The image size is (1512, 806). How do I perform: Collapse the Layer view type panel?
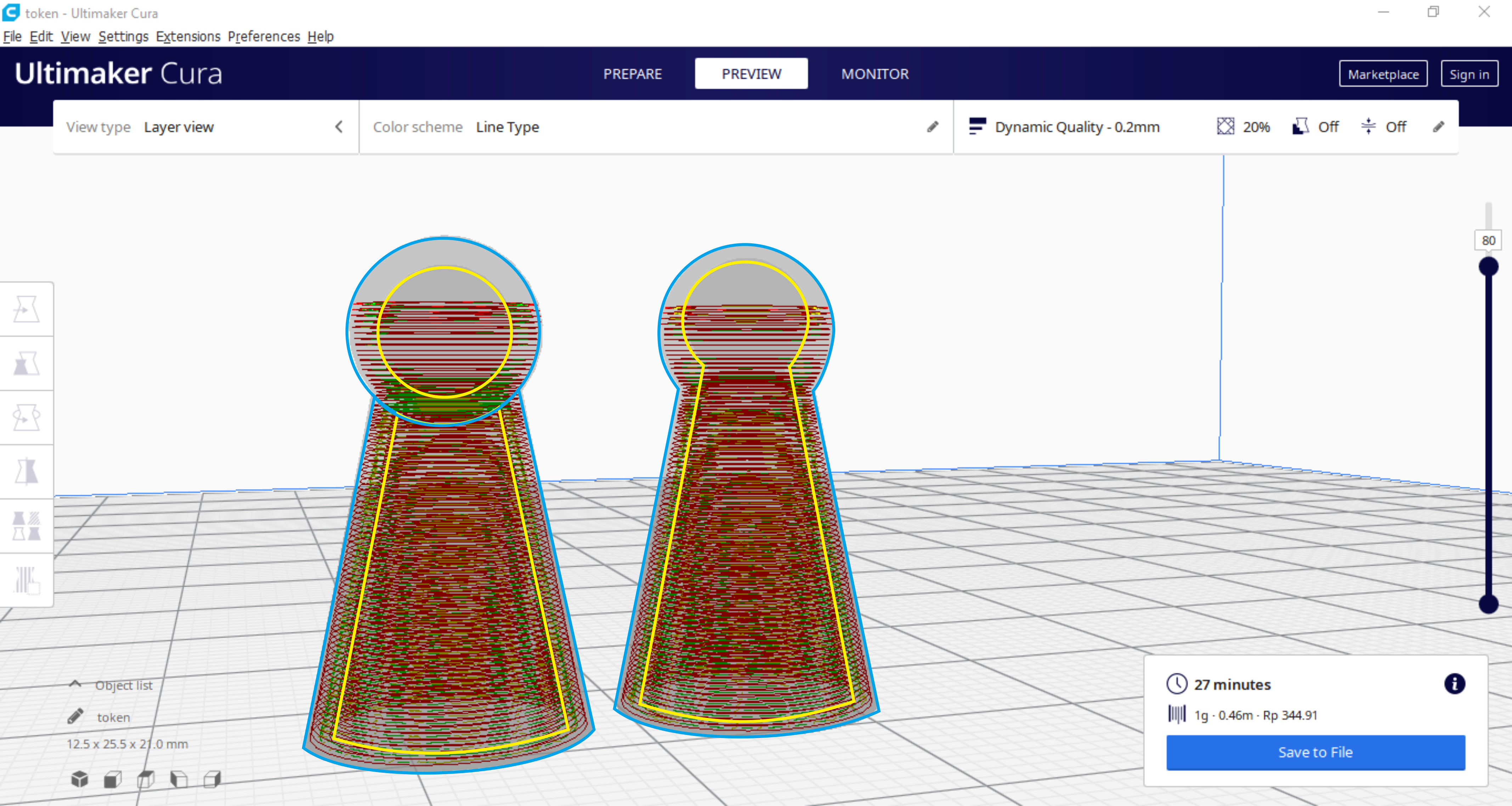coord(339,127)
